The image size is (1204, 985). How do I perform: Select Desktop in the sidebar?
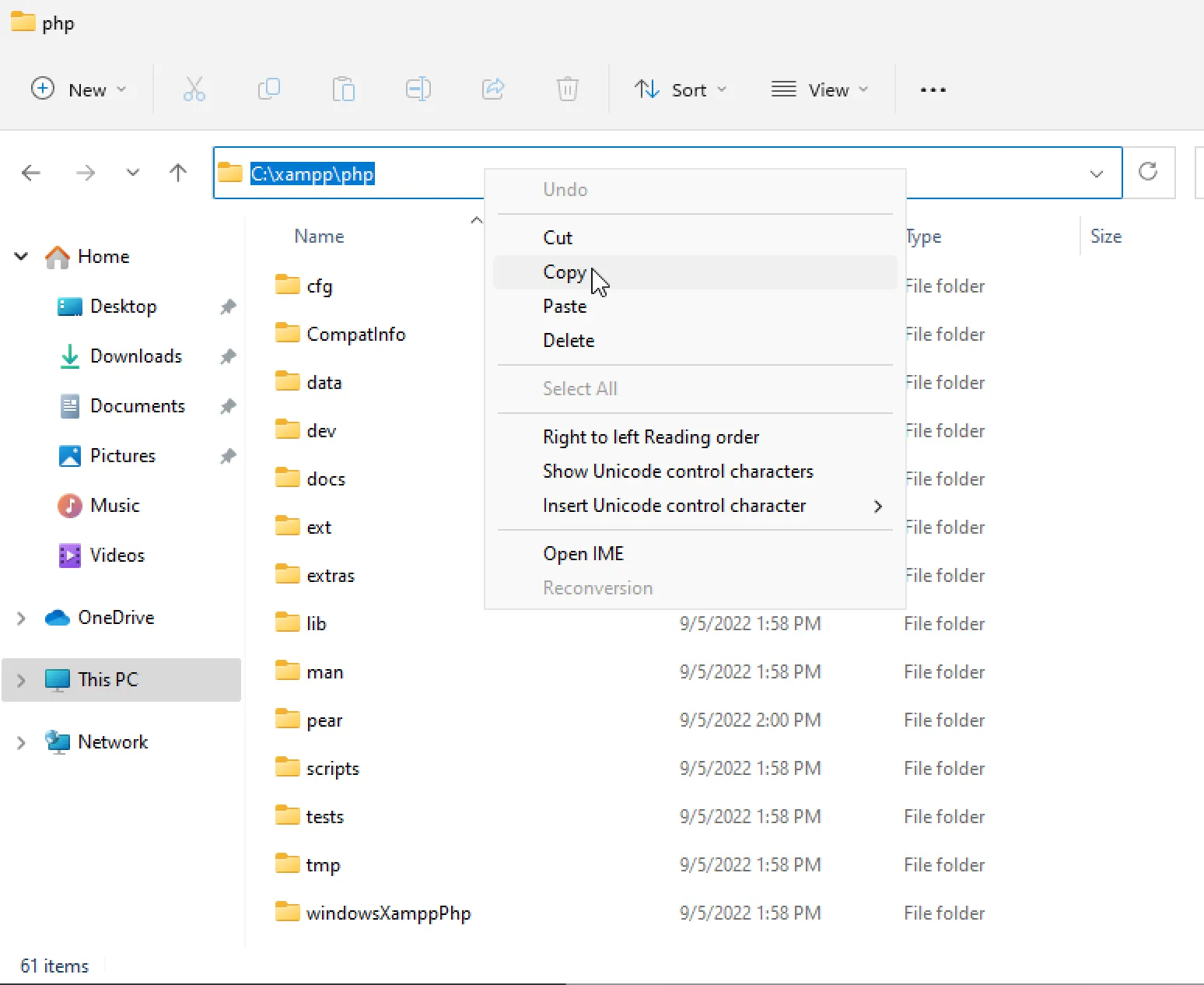pos(123,307)
